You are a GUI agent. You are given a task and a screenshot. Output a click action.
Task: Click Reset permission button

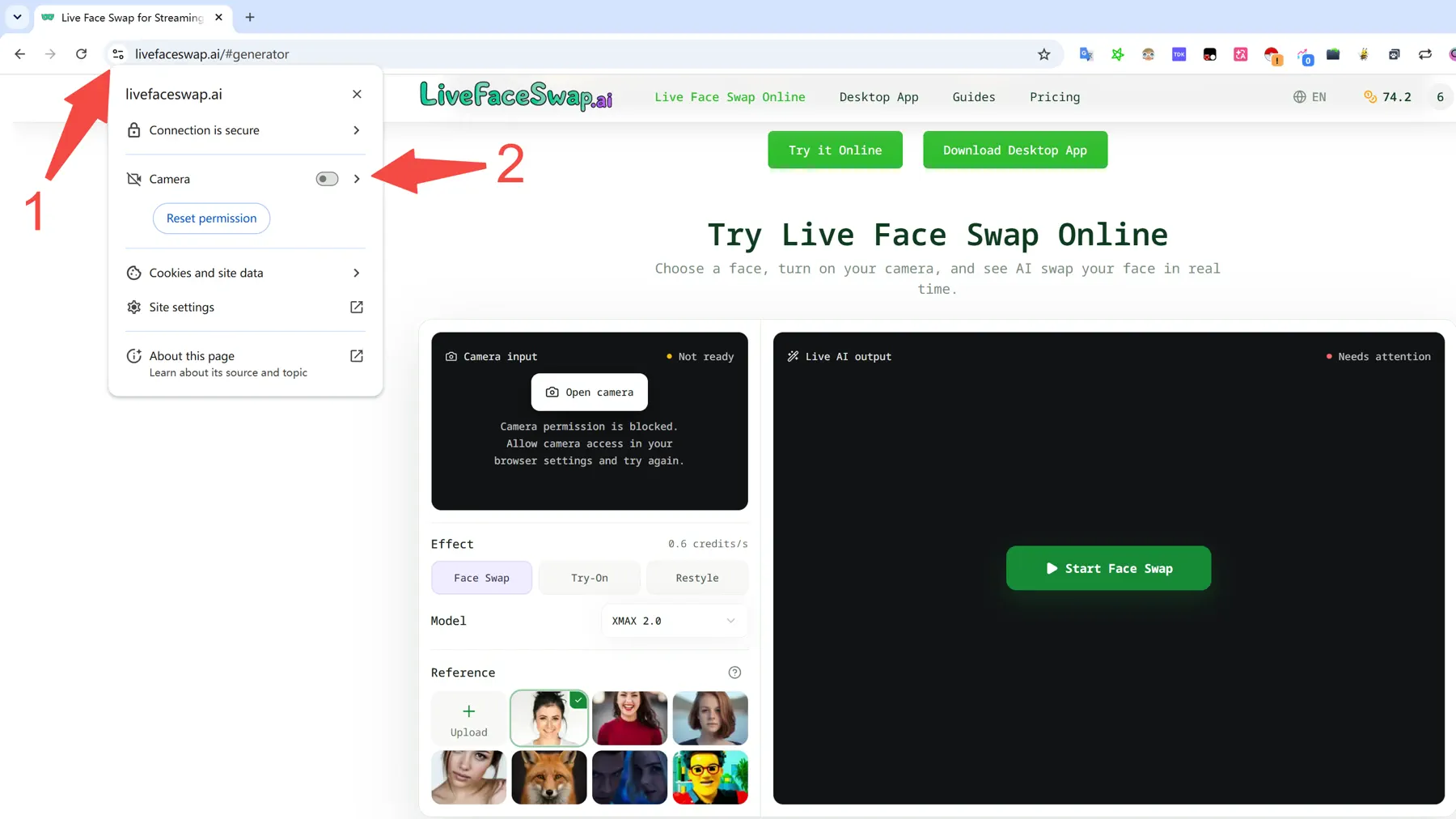[211, 219]
